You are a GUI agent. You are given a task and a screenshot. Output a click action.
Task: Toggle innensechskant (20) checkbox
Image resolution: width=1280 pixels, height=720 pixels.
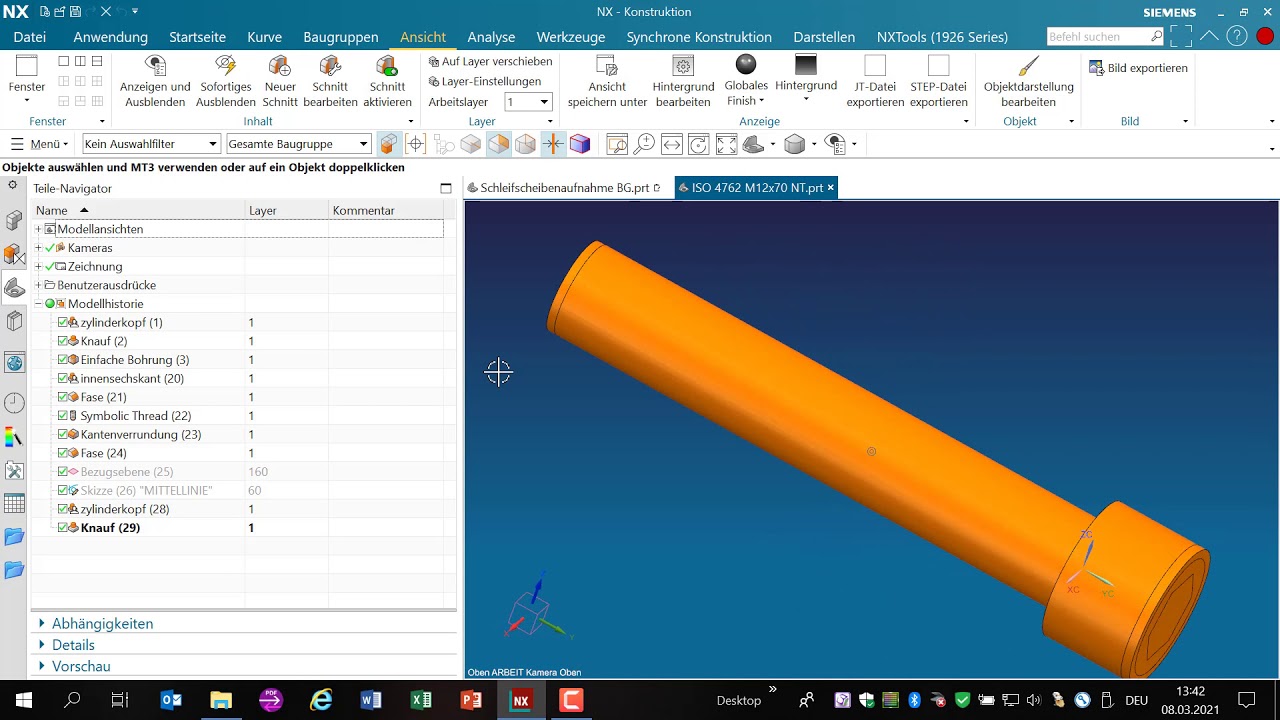(63, 378)
